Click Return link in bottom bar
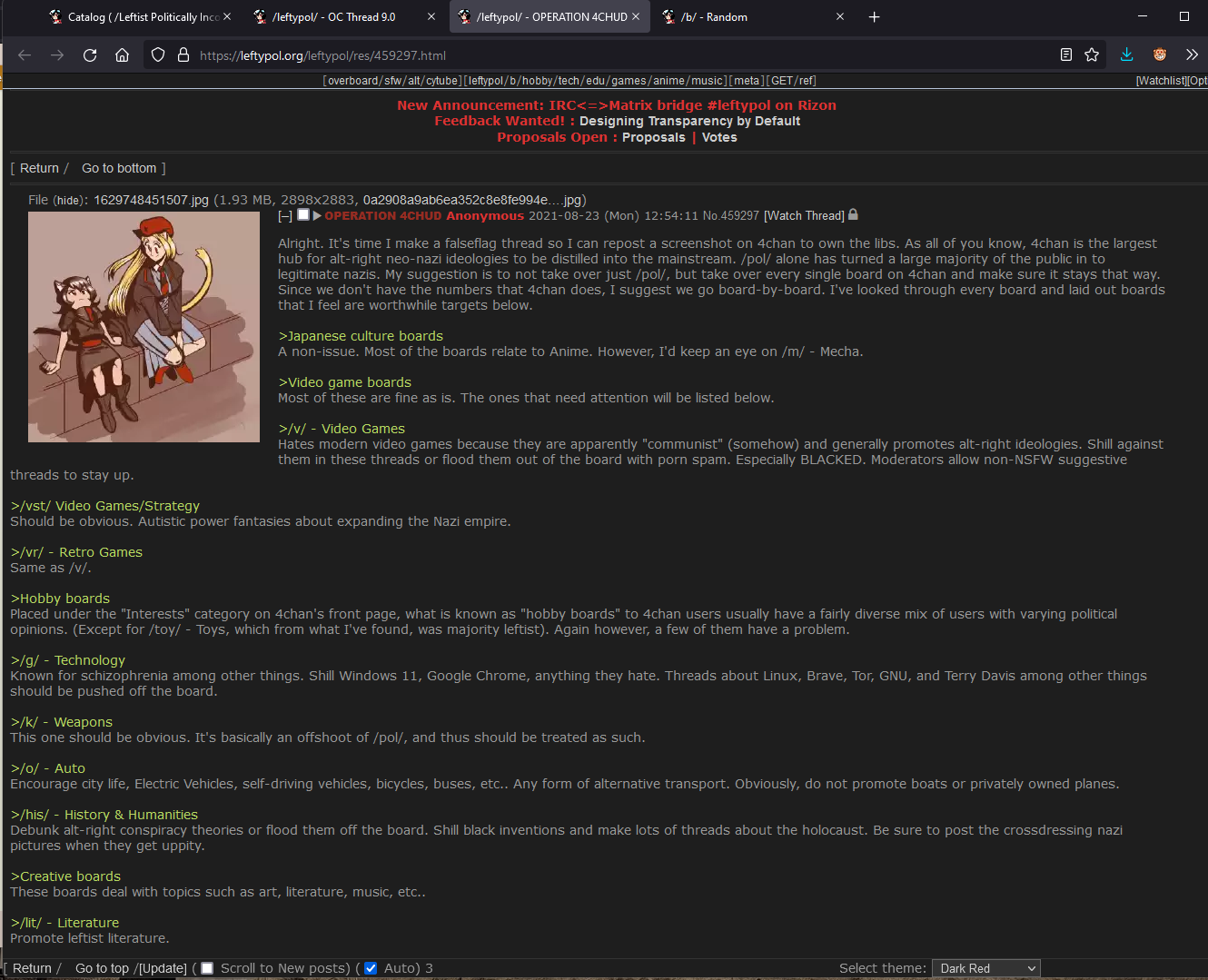 32,968
